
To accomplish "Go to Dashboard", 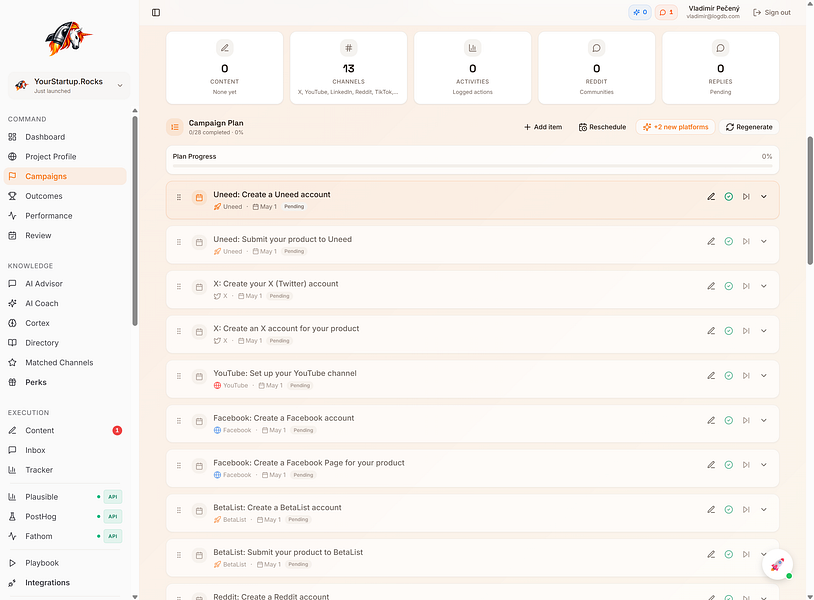I will point(65,137).
